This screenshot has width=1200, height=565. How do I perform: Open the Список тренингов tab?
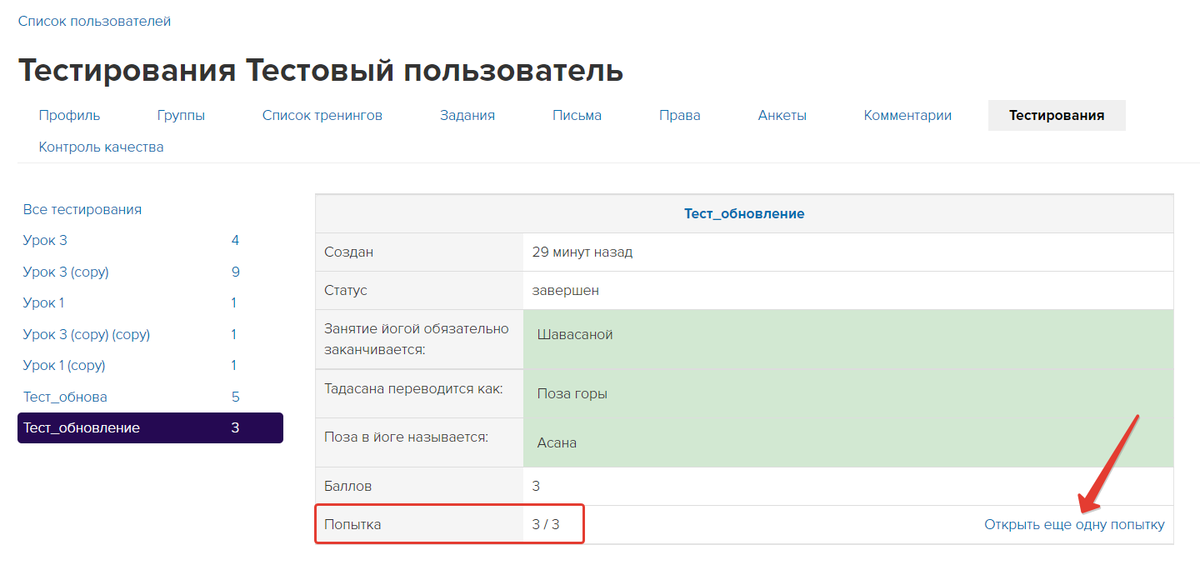[x=322, y=115]
